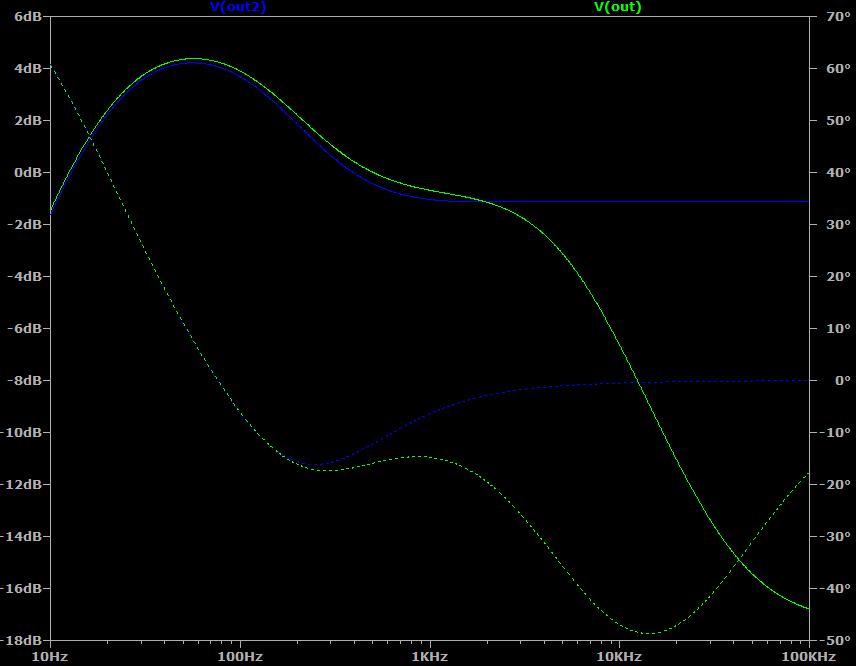Select the 100Hz frequency axis label
The height and width of the screenshot is (666, 856).
coord(238,657)
